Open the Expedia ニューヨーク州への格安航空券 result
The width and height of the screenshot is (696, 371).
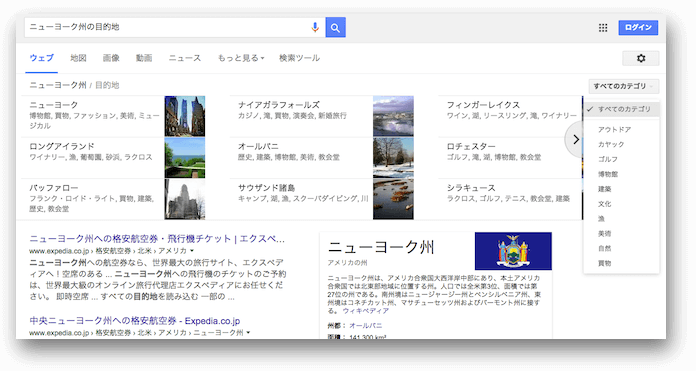pyautogui.click(x=157, y=239)
